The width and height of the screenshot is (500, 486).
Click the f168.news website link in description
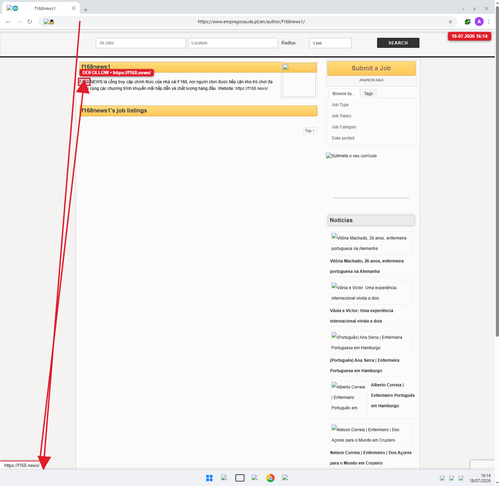point(251,88)
